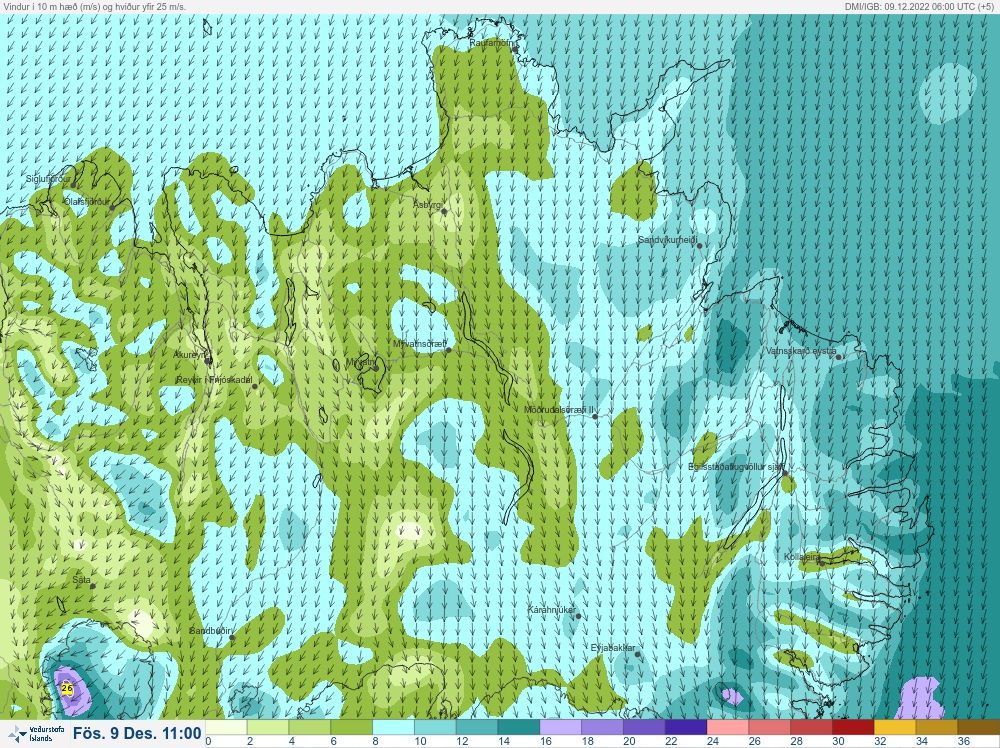
Task: Click the Veðurstofa Íslands logo
Action: tap(34, 734)
